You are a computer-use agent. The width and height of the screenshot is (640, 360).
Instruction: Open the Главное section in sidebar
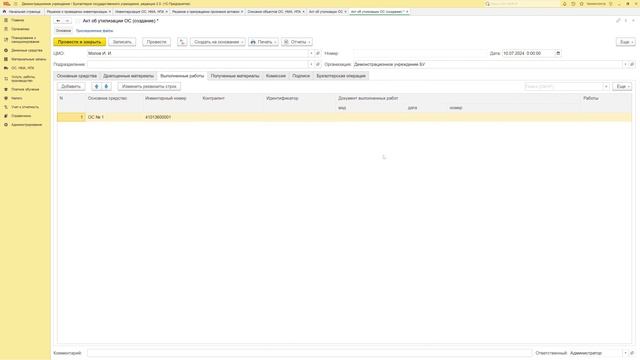[18, 20]
